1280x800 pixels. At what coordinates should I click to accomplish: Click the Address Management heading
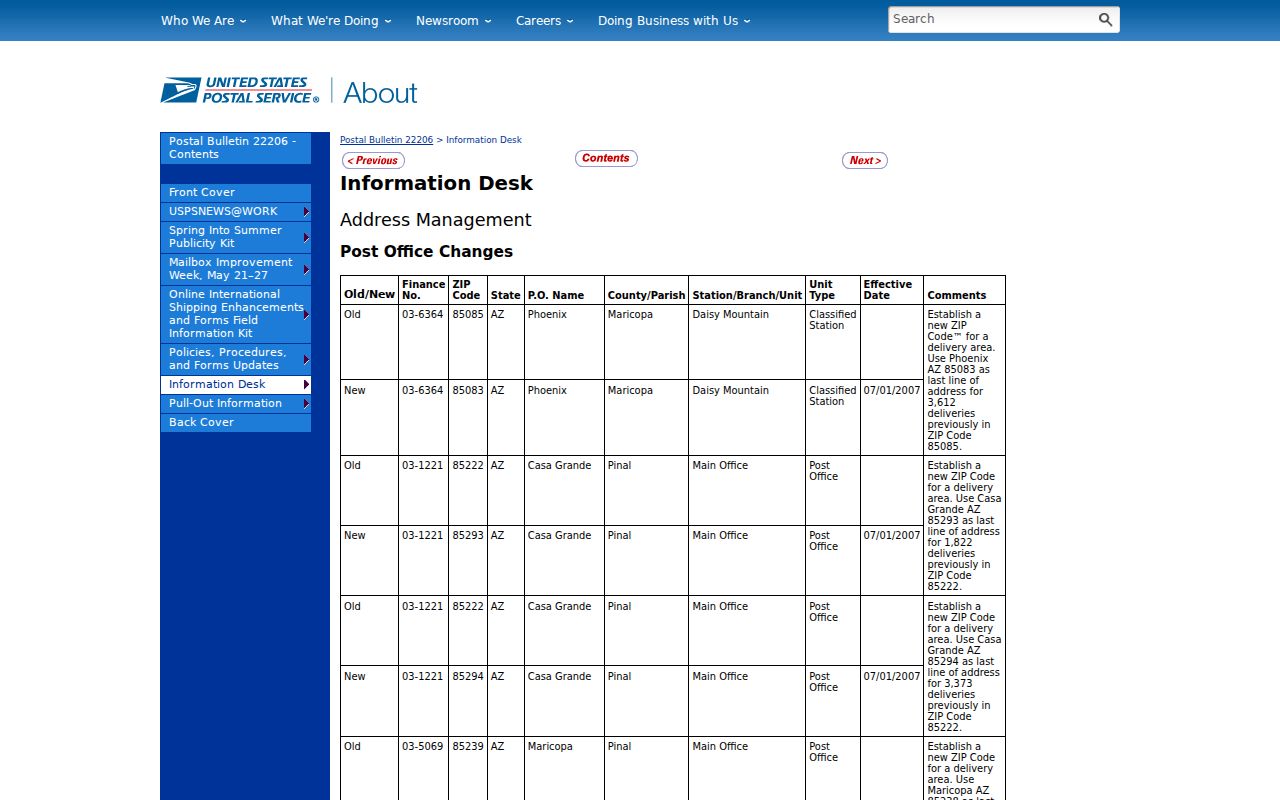[x=436, y=220]
